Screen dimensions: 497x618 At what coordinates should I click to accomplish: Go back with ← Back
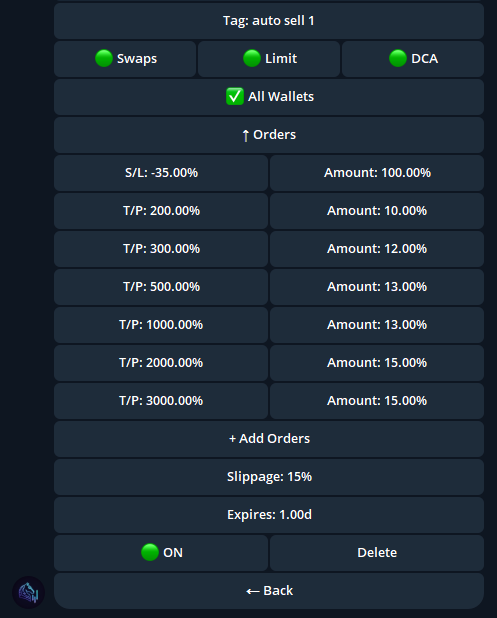coord(269,591)
